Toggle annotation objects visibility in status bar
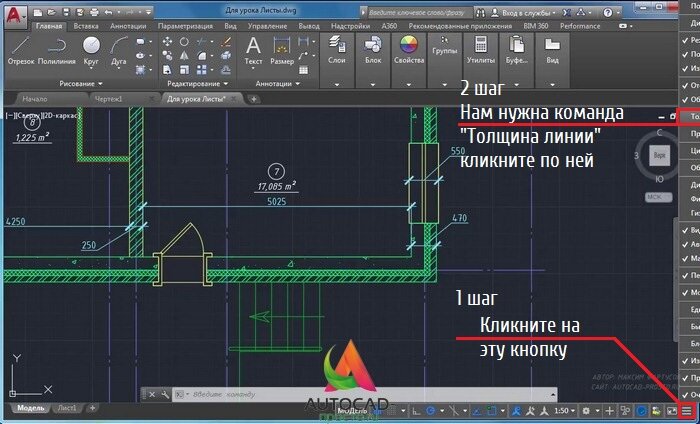The height and width of the screenshot is (424, 700). click(516, 411)
